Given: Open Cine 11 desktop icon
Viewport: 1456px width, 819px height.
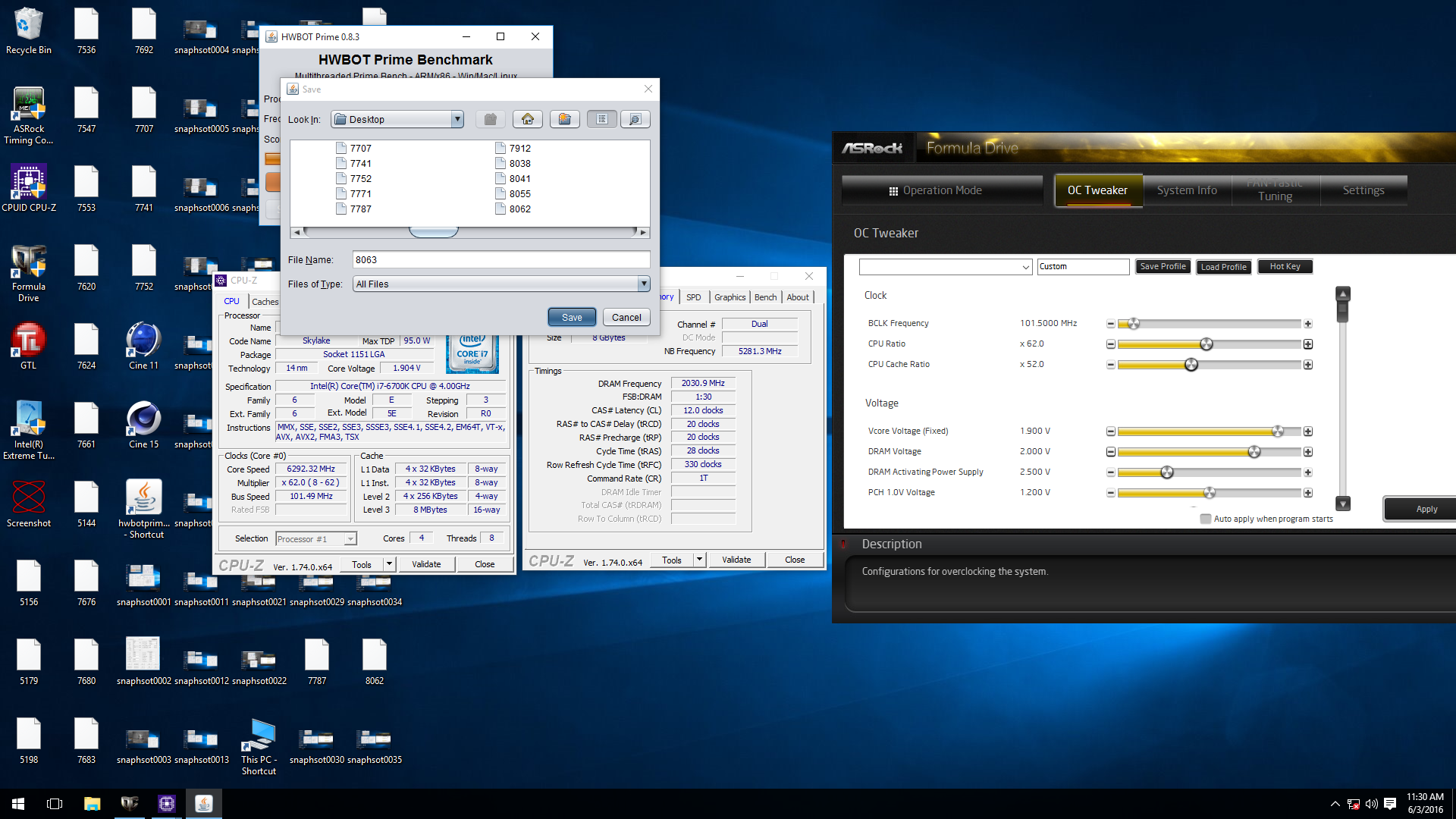Looking at the screenshot, I should [x=144, y=347].
